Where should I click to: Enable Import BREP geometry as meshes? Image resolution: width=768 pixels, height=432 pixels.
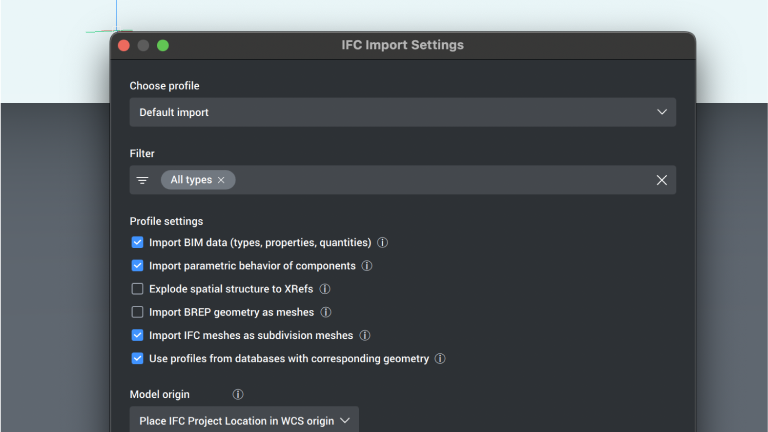coord(138,312)
